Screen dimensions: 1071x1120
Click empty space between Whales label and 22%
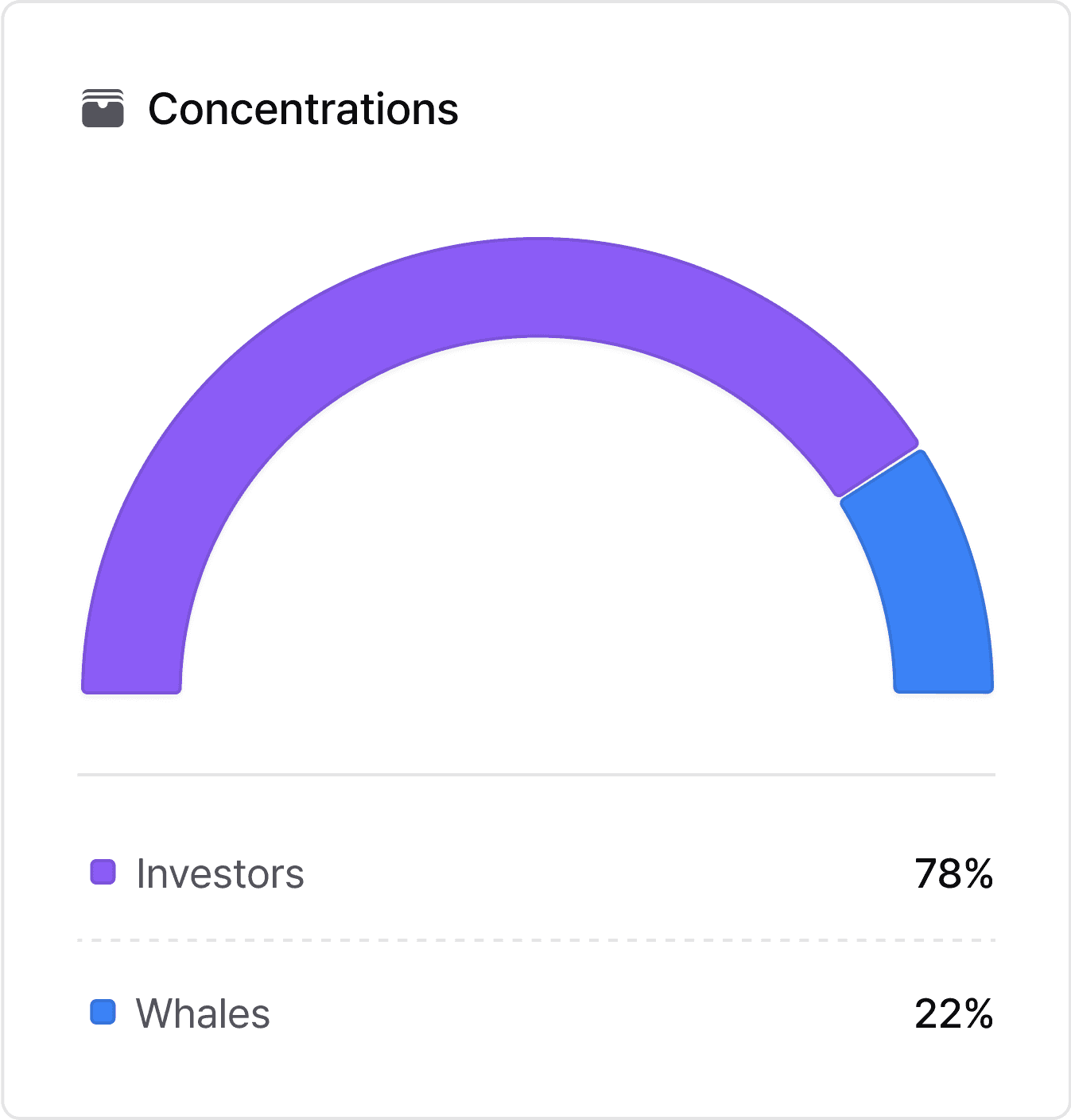coord(592,1014)
